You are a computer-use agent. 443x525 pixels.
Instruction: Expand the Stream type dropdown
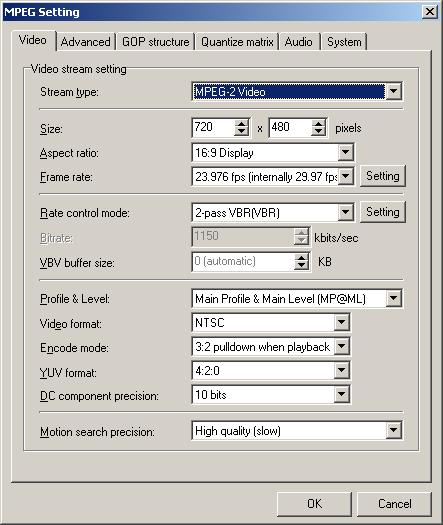tap(393, 91)
